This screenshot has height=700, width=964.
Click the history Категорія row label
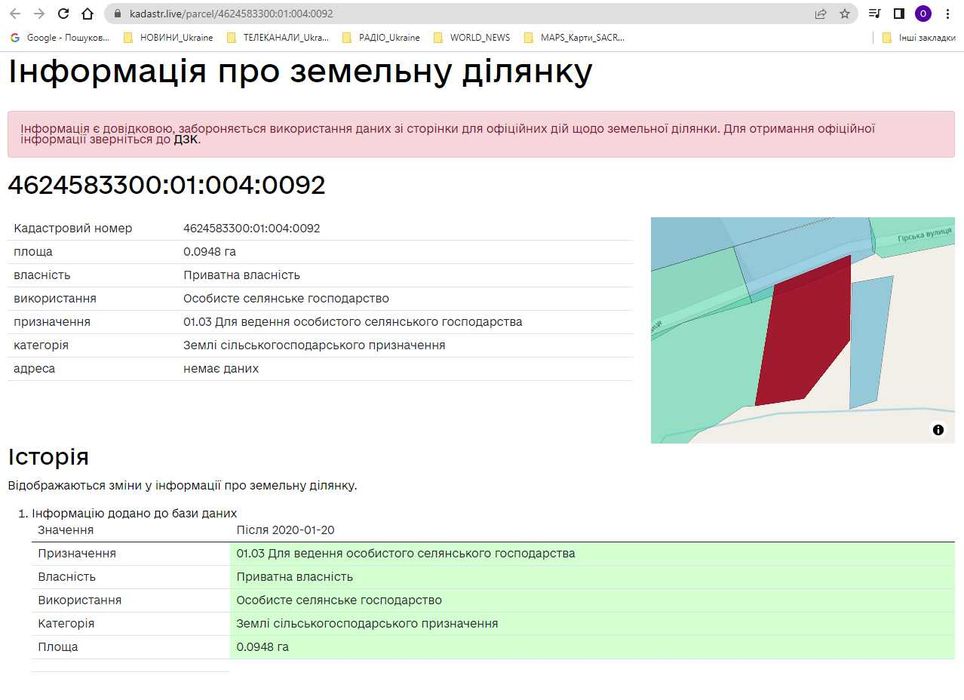click(x=66, y=623)
